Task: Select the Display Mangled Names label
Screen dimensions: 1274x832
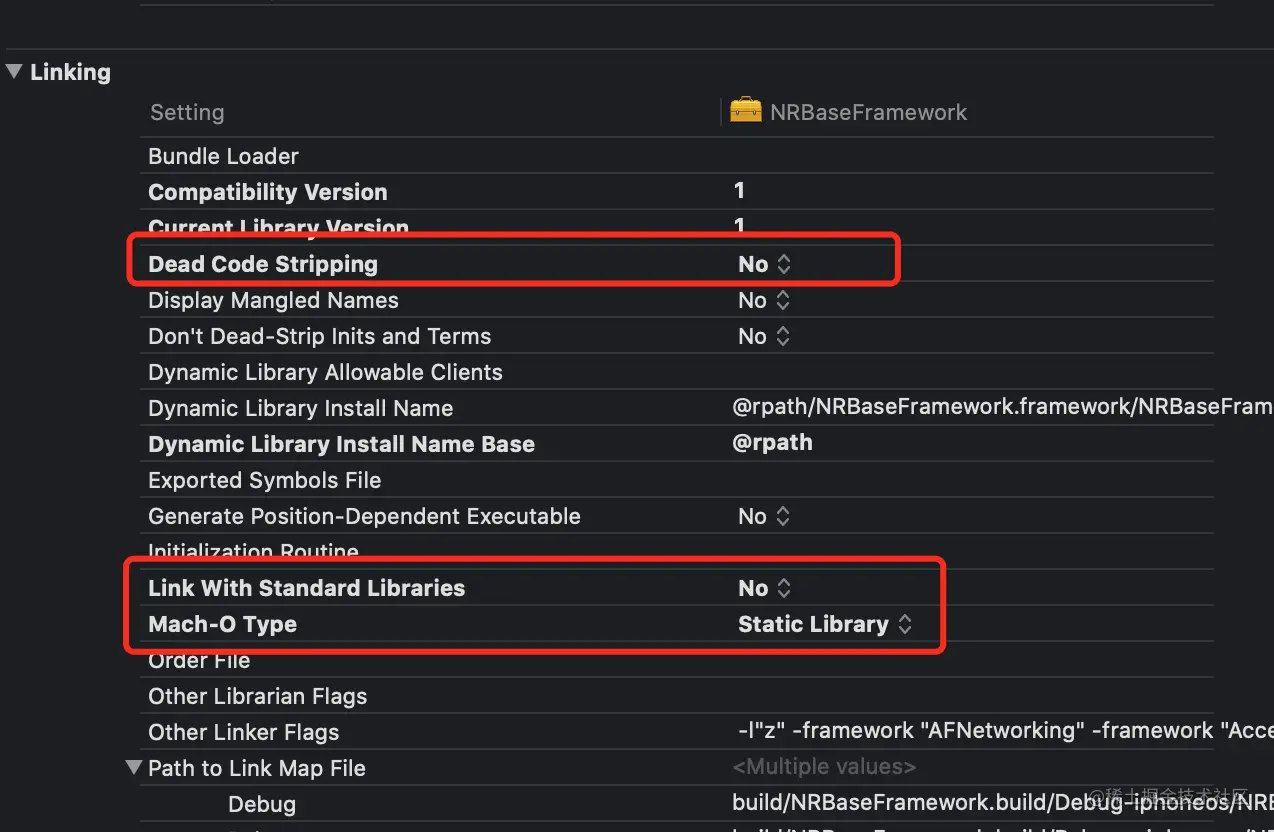Action: point(273,300)
